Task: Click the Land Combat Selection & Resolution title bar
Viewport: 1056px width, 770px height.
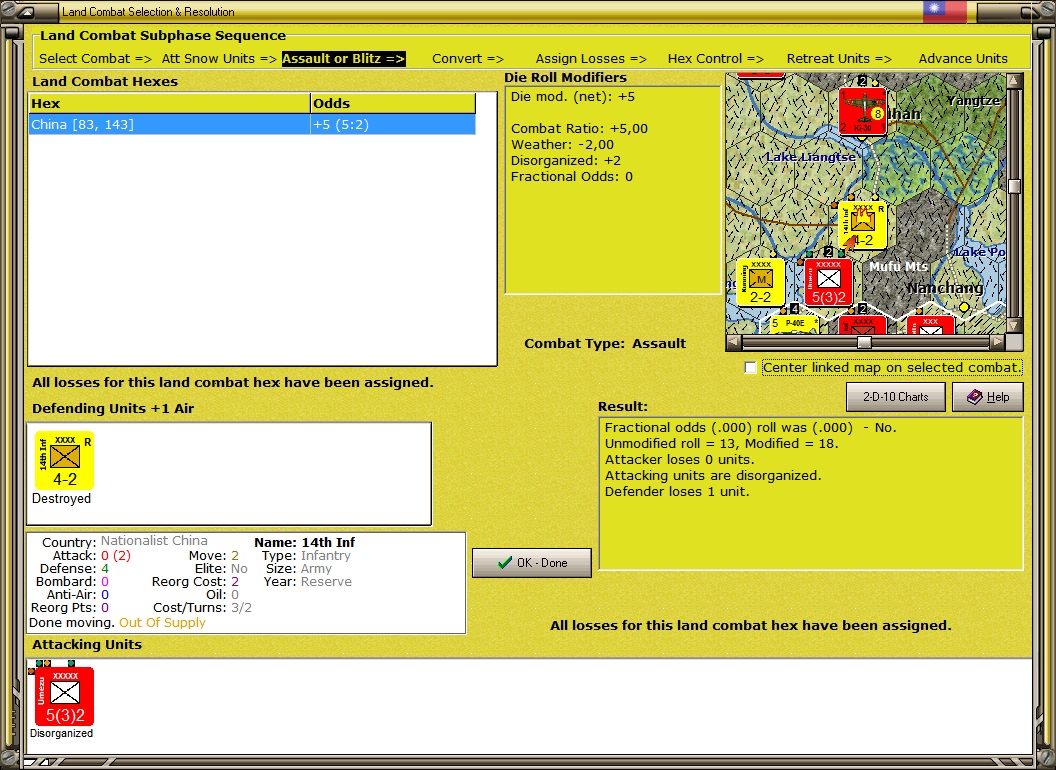Action: 148,11
